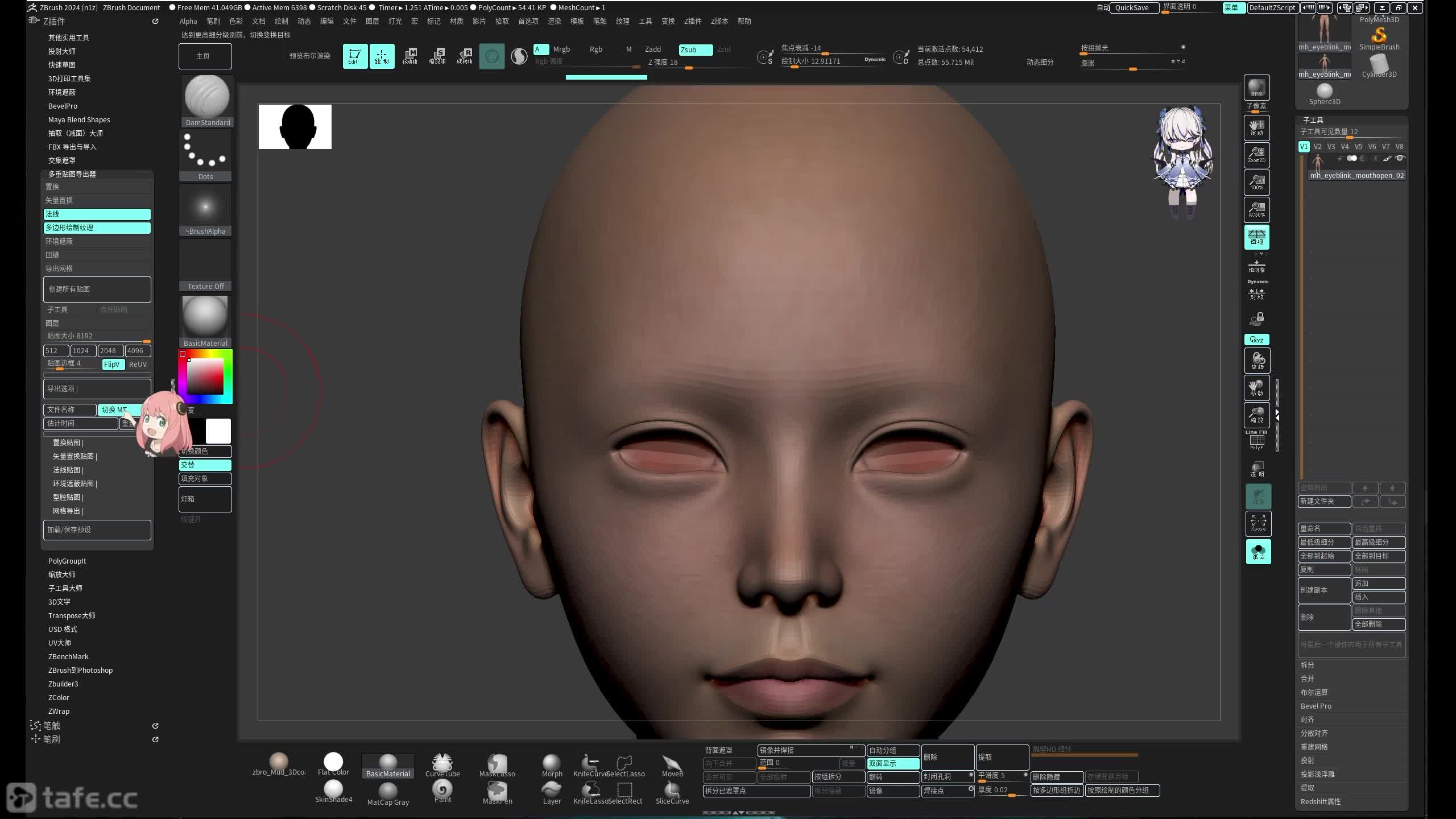Toggle the XYZ rotation mode

[x=1256, y=340]
